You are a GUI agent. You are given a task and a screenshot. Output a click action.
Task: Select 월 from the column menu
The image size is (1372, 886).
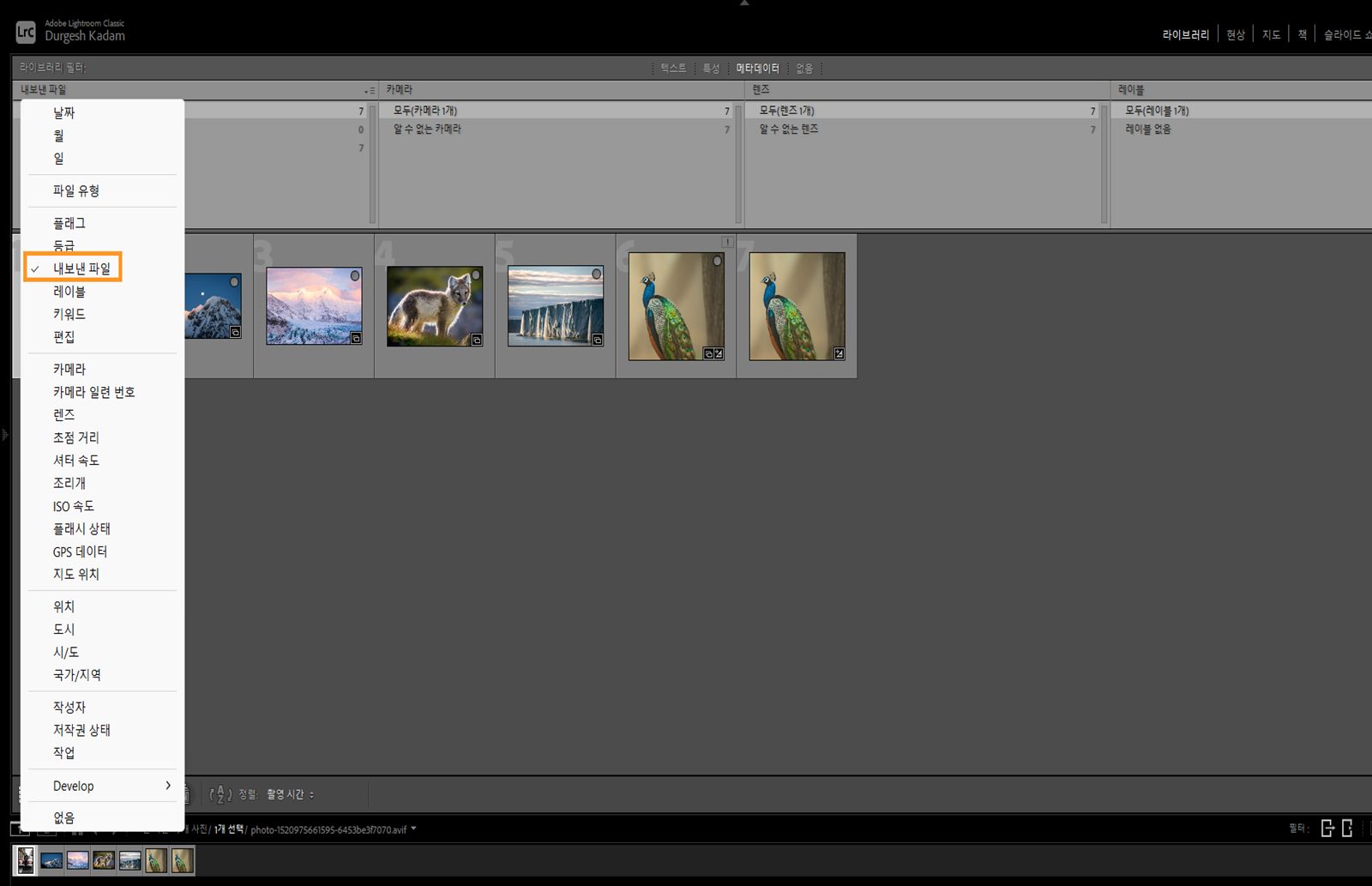(102, 136)
